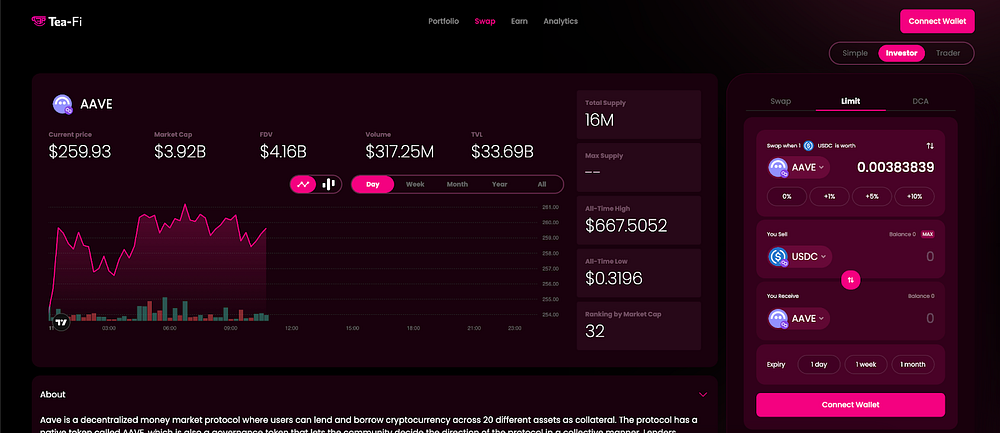Switch to the Limit tab
Viewport: 1000px width, 433px height.
pos(851,101)
